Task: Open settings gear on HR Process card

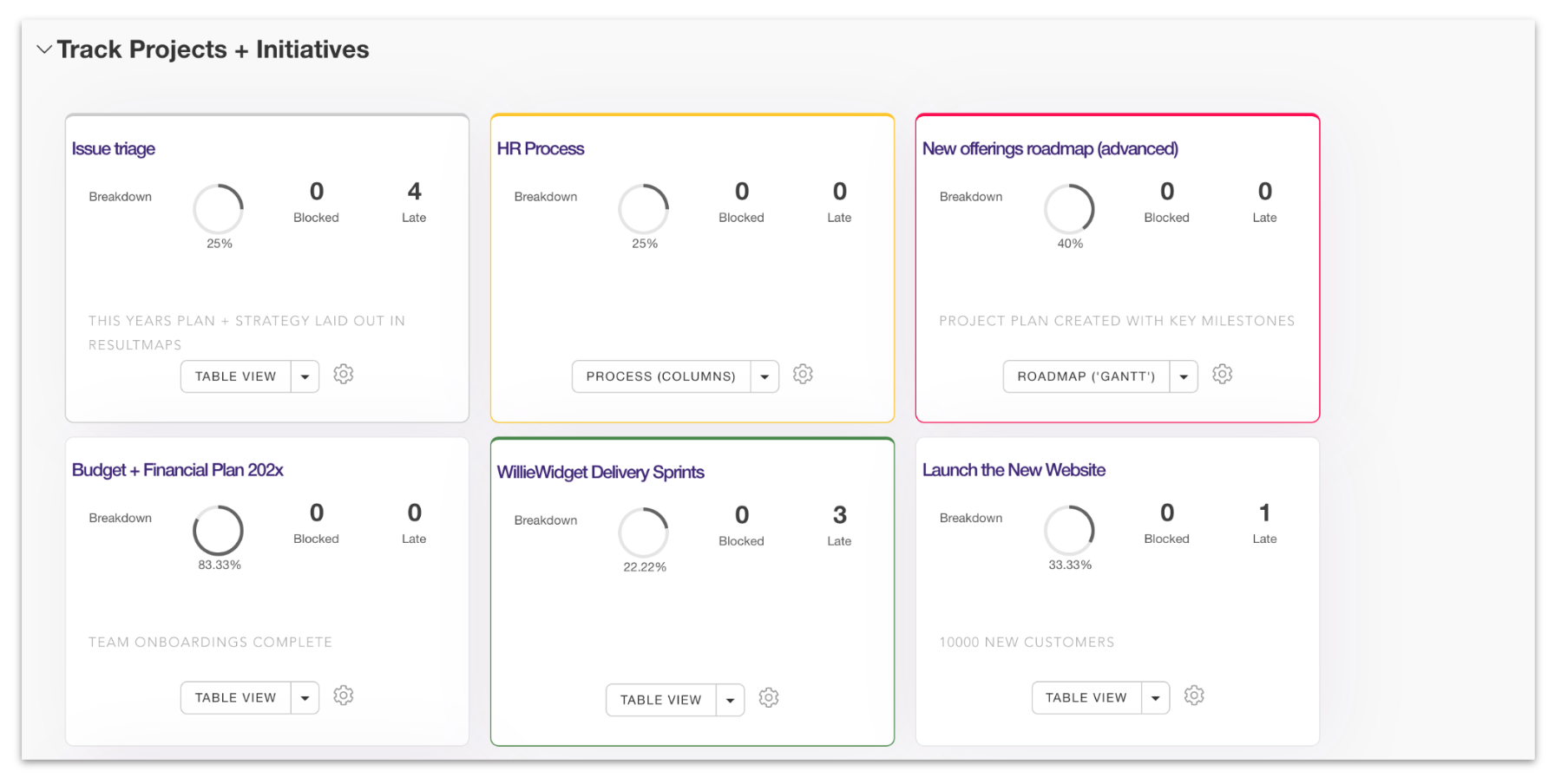Action: pyautogui.click(x=803, y=375)
